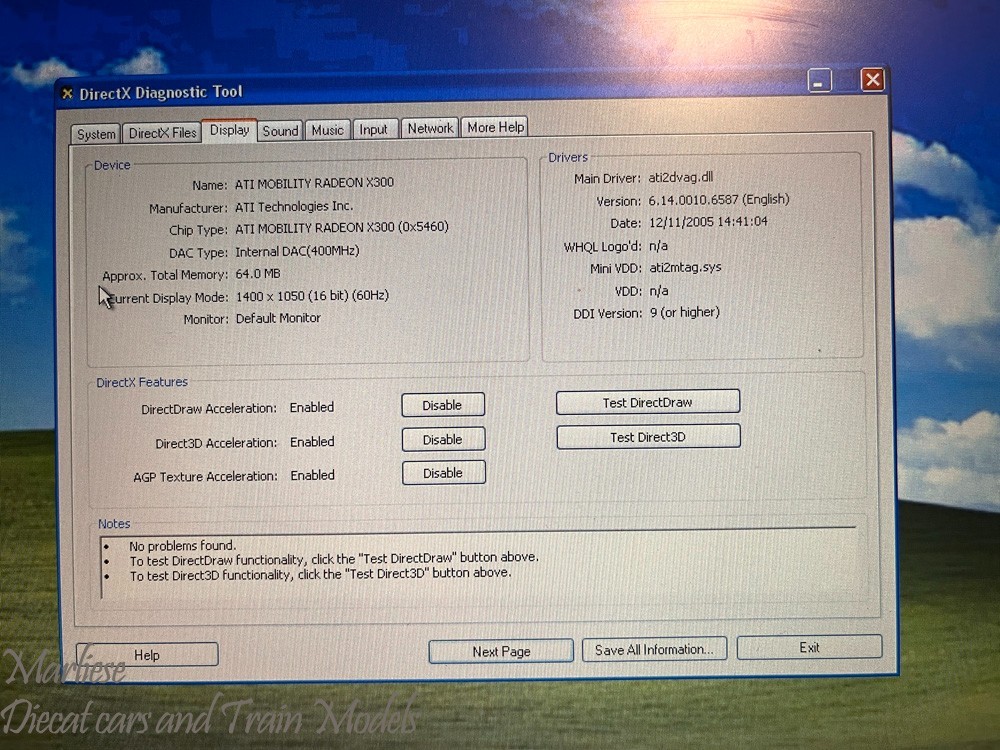This screenshot has height=750, width=1000.
Task: Run the Test Direct3D button
Action: tap(648, 437)
